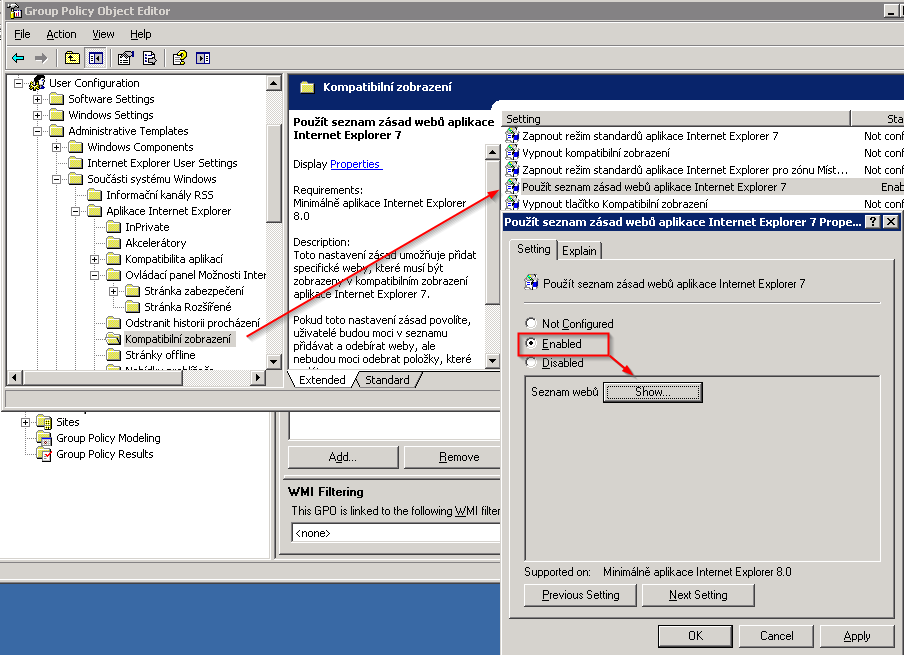Click the tree pane scroll-down arrow
Viewport: 904px width, 655px height.
274,362
